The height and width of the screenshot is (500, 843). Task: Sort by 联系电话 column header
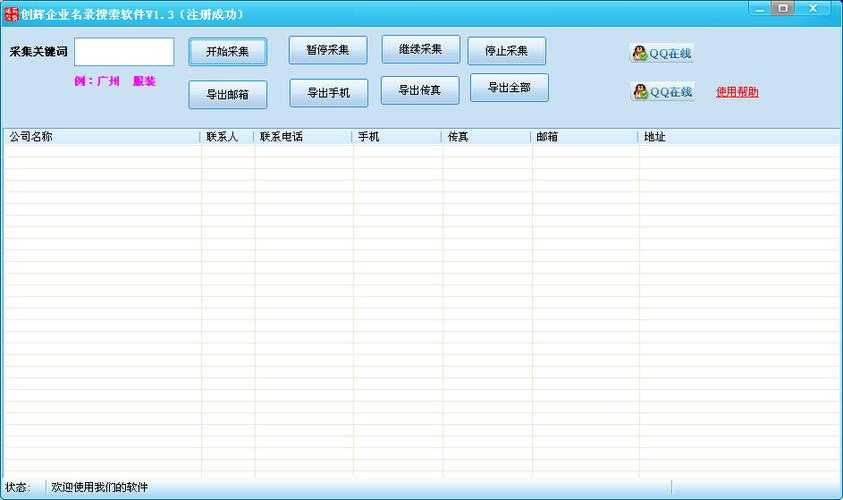(303, 137)
